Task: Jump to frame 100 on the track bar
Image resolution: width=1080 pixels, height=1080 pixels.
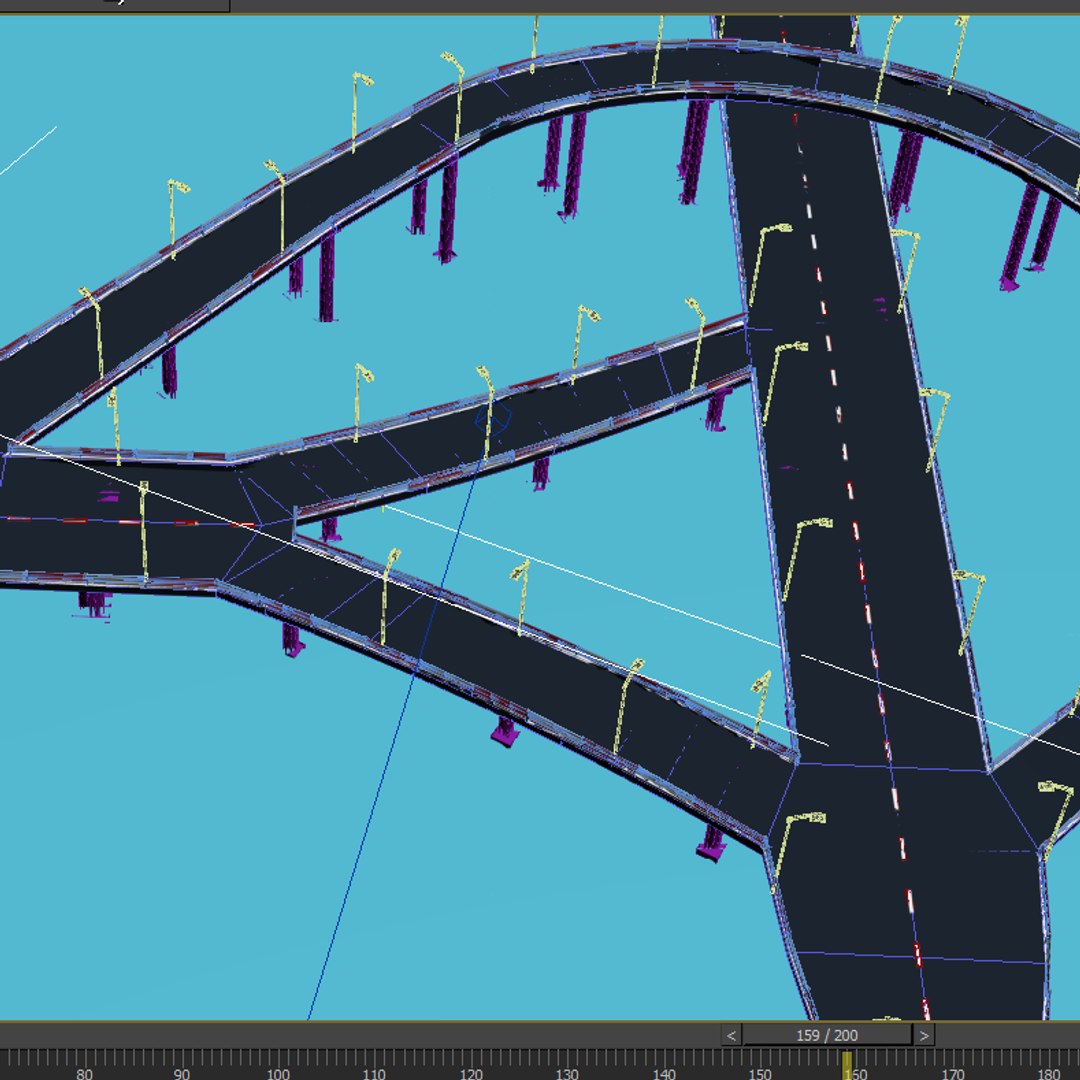Action: tap(278, 1073)
